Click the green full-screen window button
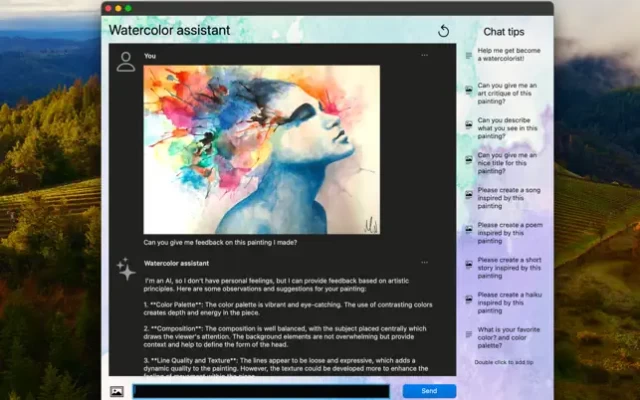Image resolution: width=640 pixels, height=400 pixels. [x=128, y=8]
